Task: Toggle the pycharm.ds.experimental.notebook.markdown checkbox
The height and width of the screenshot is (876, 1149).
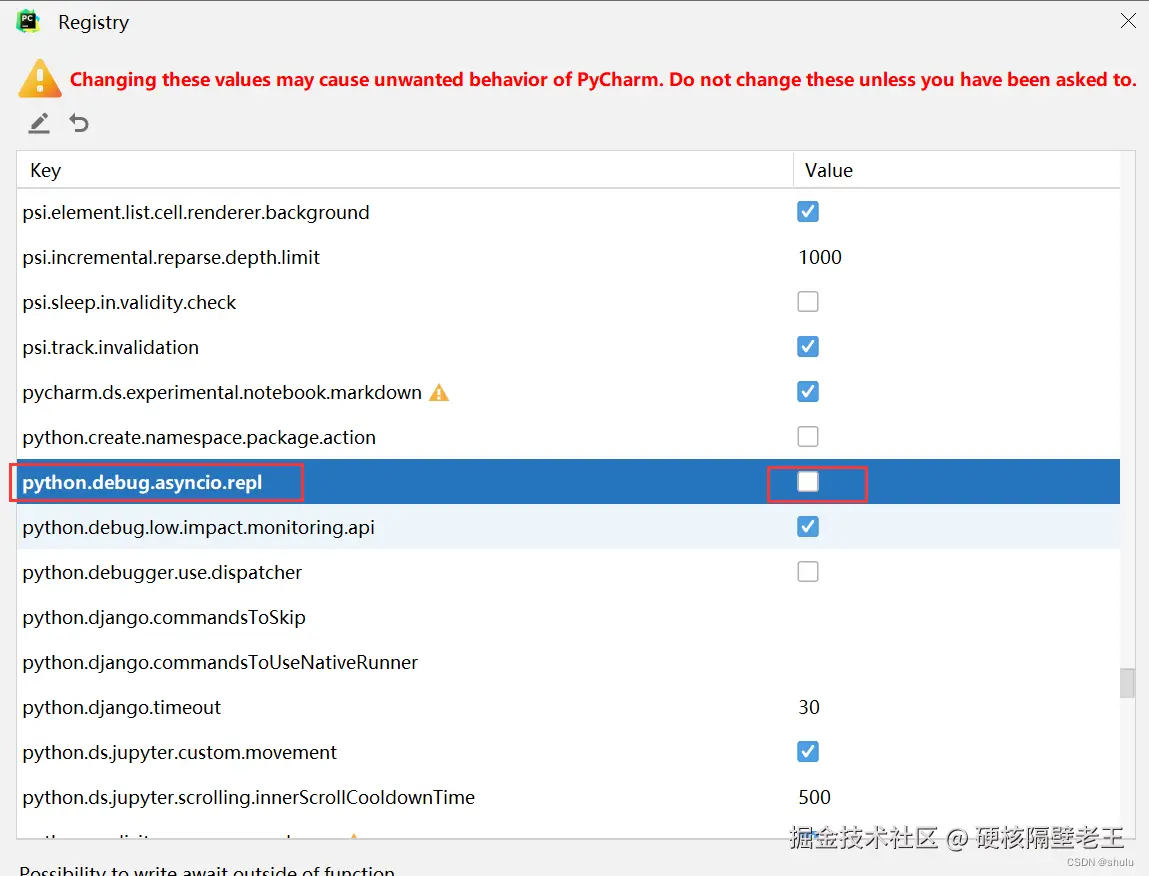Action: pos(808,391)
